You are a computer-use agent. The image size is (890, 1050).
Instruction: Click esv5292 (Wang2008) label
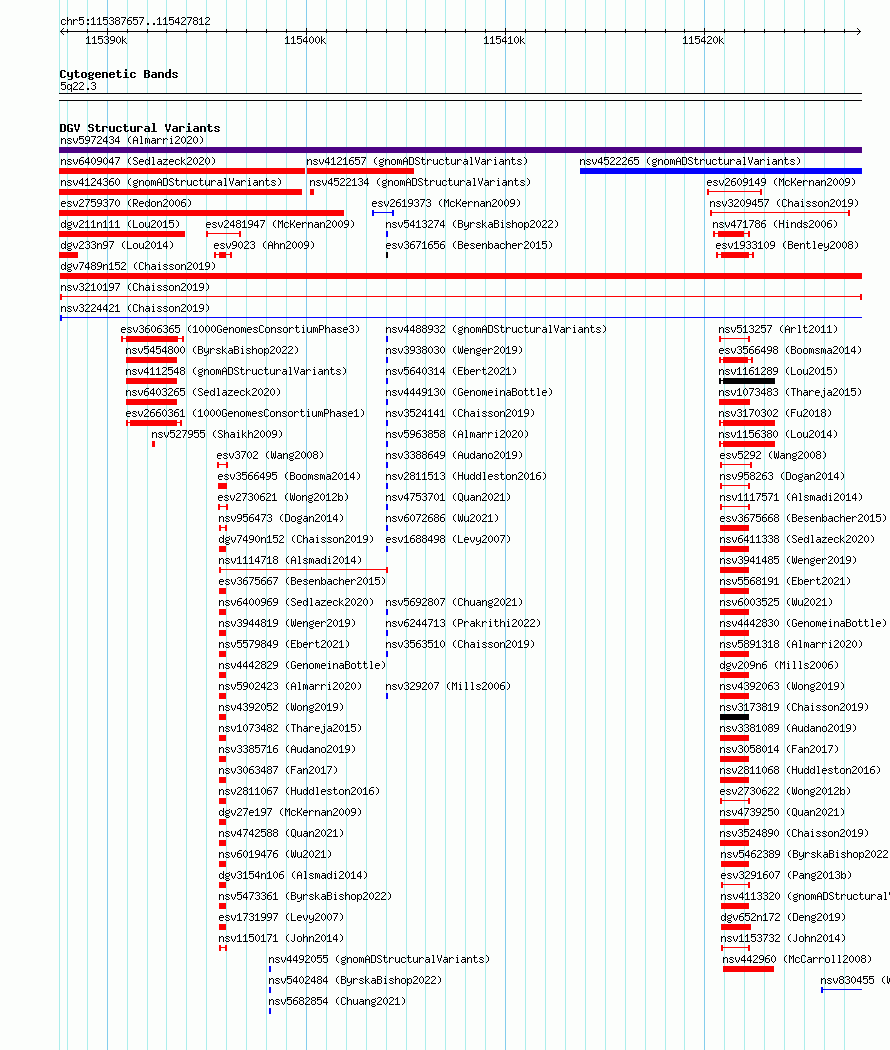[773, 455]
